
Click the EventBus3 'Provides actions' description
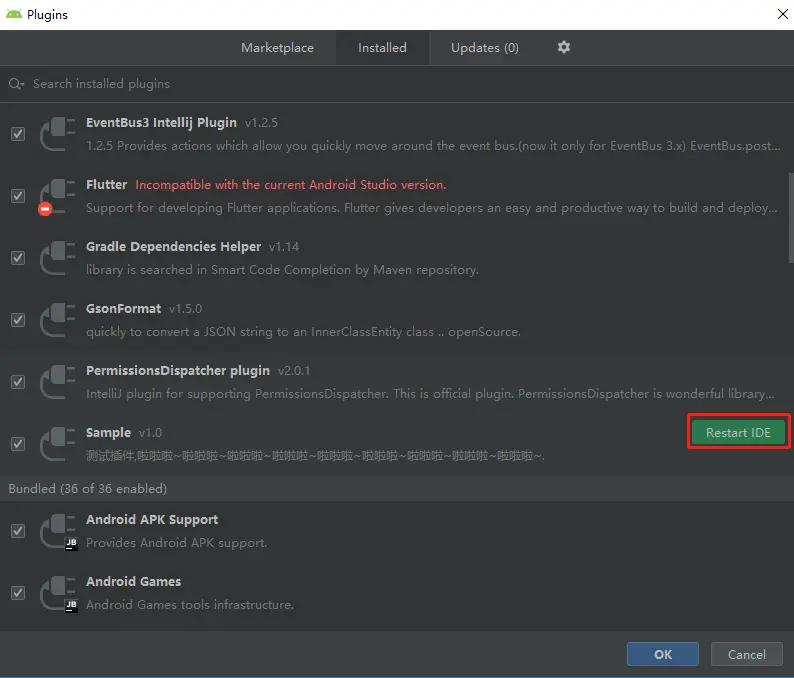(x=433, y=146)
